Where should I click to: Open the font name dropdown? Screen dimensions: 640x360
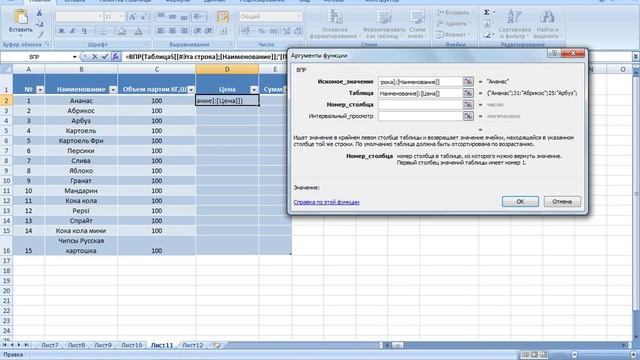point(100,17)
